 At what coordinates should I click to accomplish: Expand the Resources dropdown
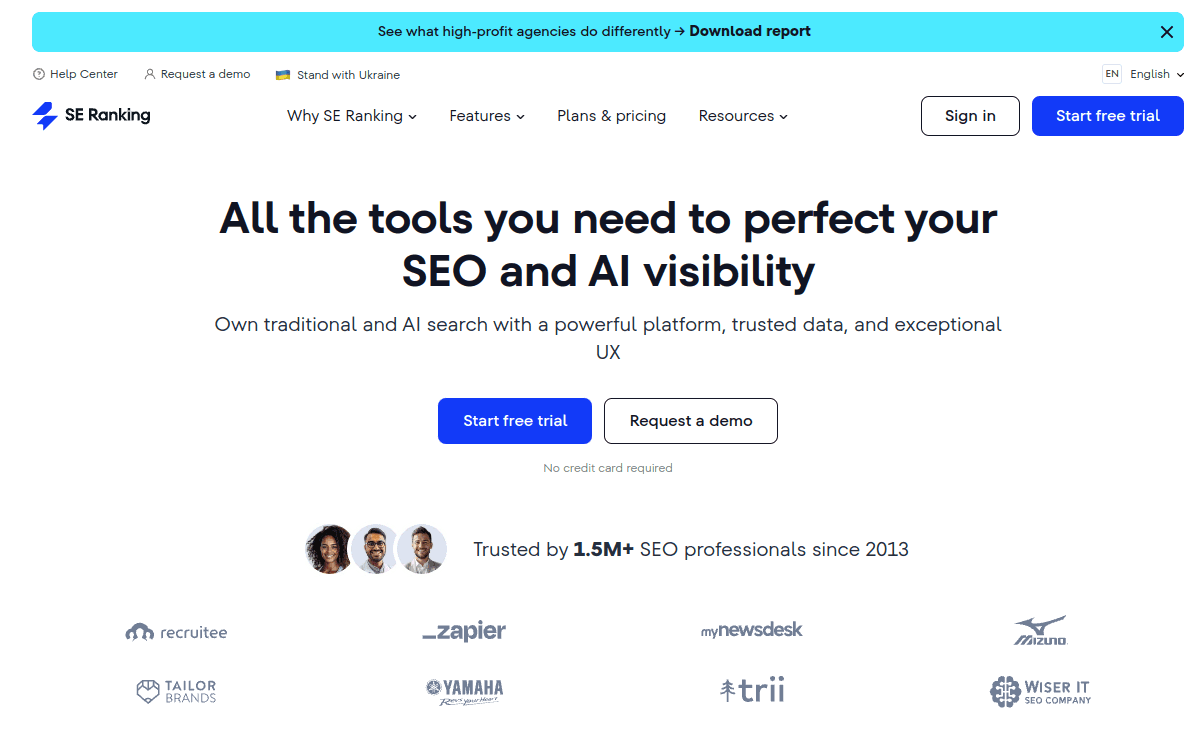pos(743,116)
